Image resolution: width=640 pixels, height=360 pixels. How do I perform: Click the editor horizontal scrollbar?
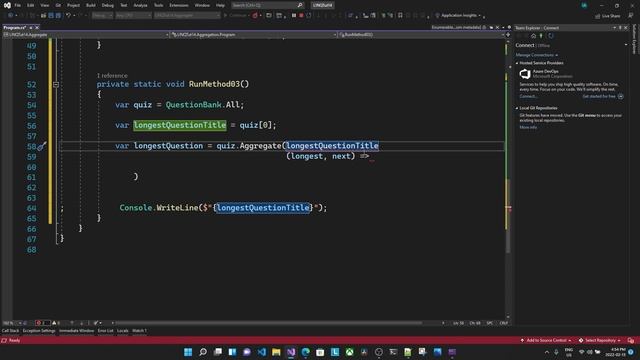[269, 323]
